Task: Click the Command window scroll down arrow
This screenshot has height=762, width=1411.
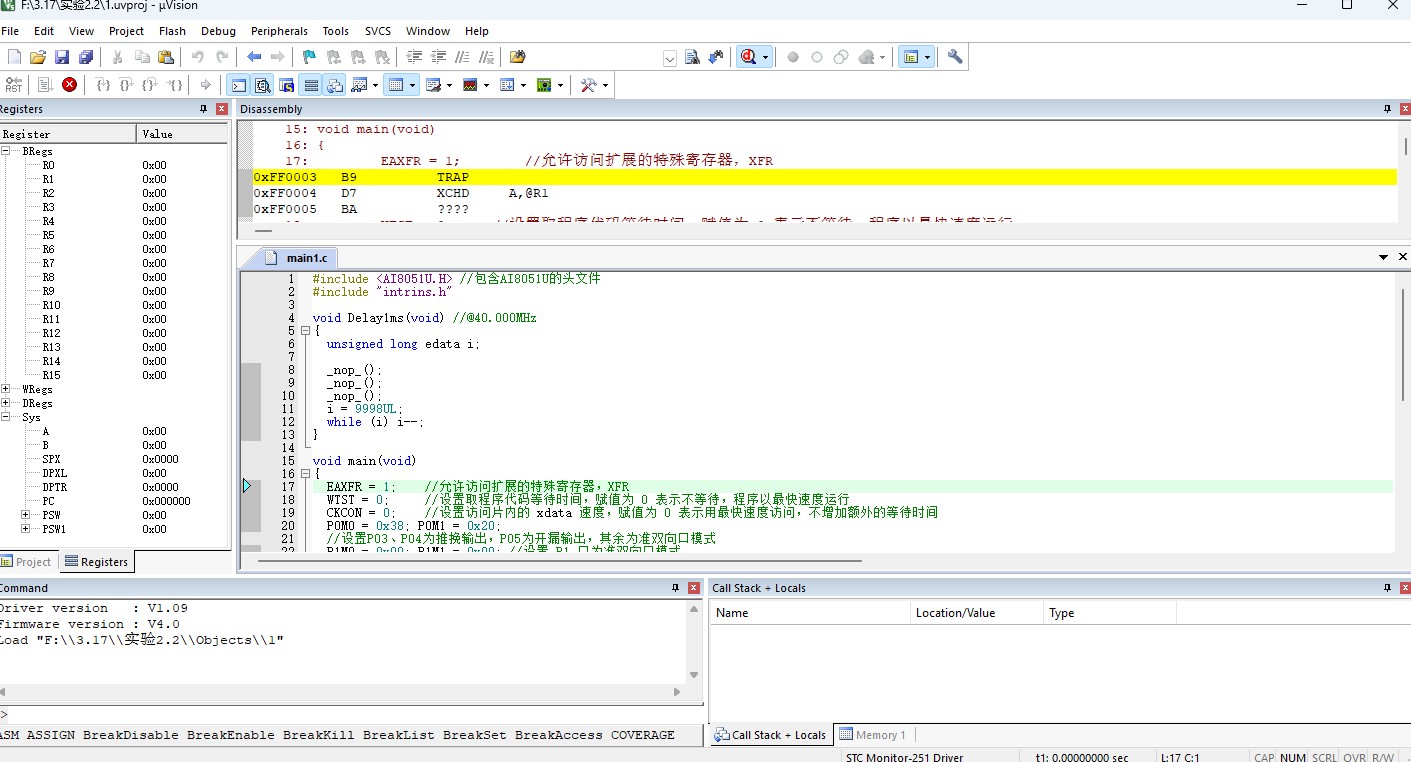Action: click(695, 675)
